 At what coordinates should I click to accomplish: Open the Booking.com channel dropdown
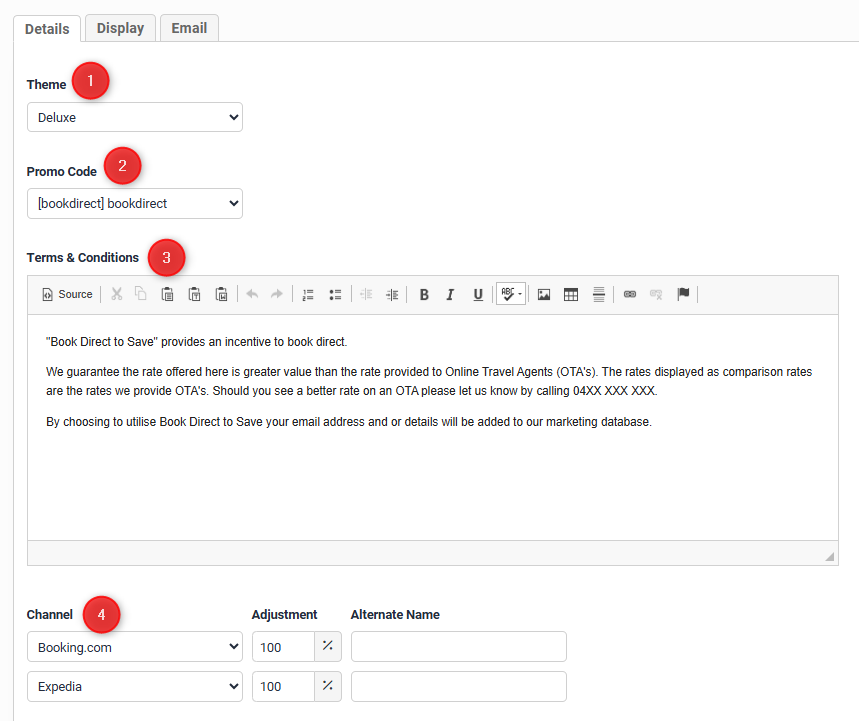(134, 647)
